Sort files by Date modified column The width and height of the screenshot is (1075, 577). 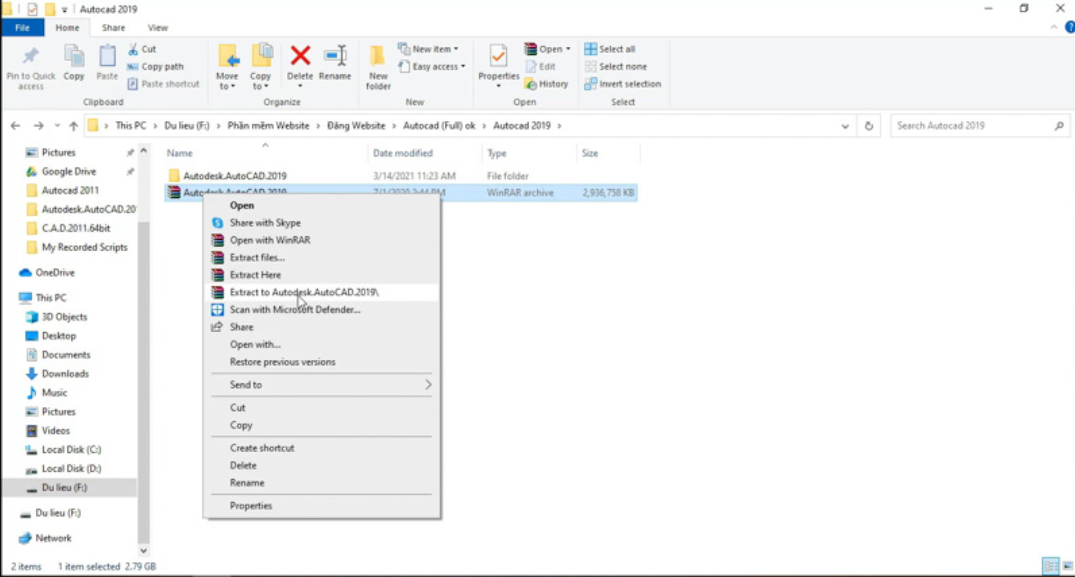(x=403, y=153)
